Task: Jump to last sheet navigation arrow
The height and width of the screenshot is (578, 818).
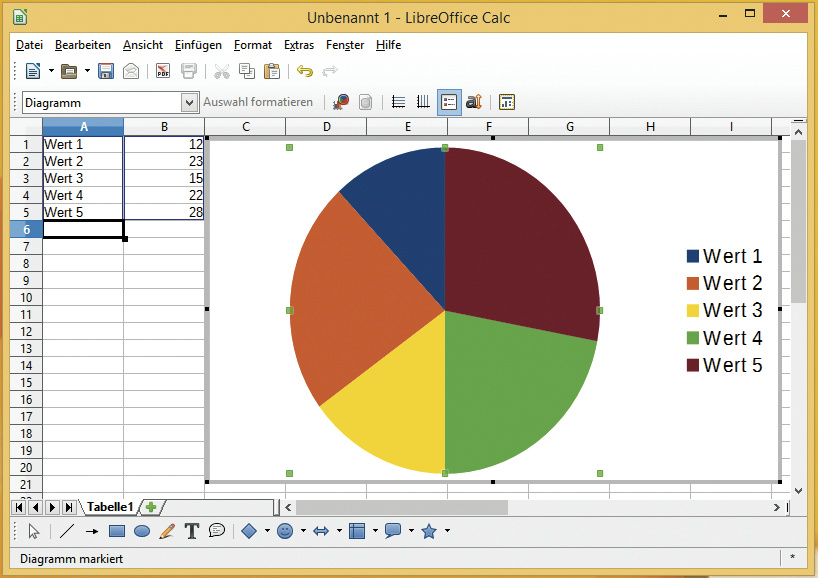Action: coord(69,507)
